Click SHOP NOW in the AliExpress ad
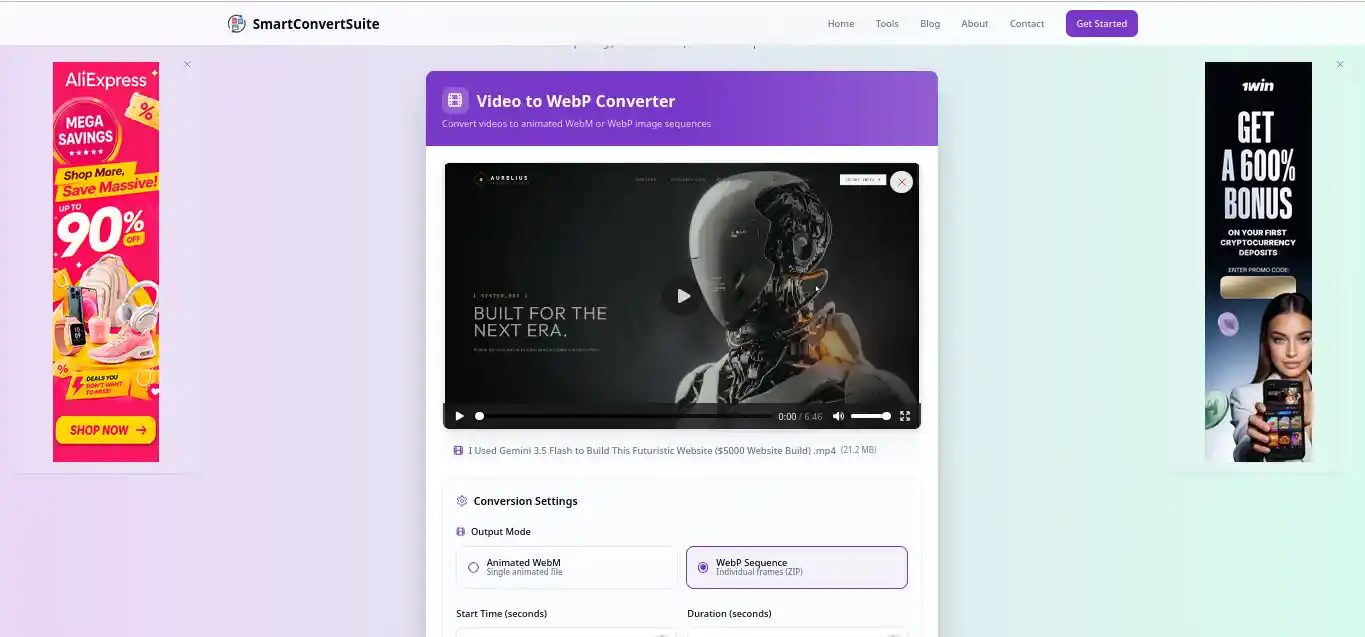1365x637 pixels. tap(106, 430)
